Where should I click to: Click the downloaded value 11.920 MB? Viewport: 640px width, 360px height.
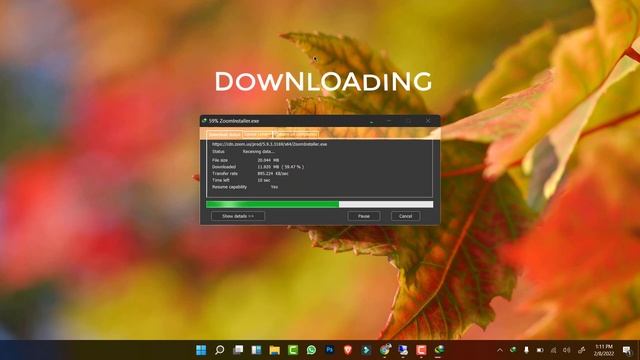tap(268, 167)
